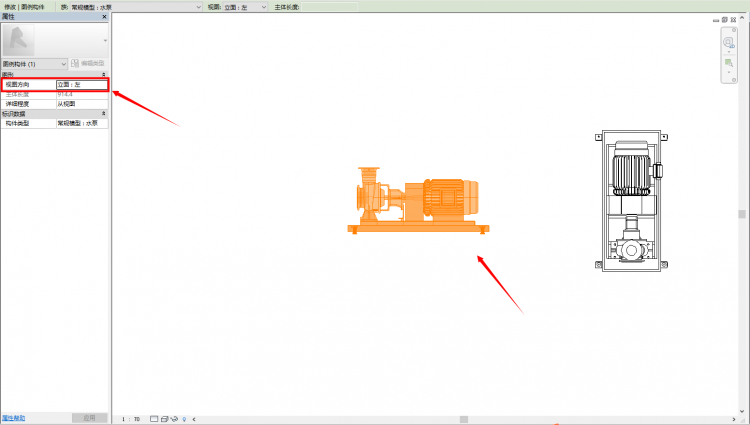Viewport: 750px width, 425px height.
Task: Select the black pump plan view component
Action: point(631,201)
